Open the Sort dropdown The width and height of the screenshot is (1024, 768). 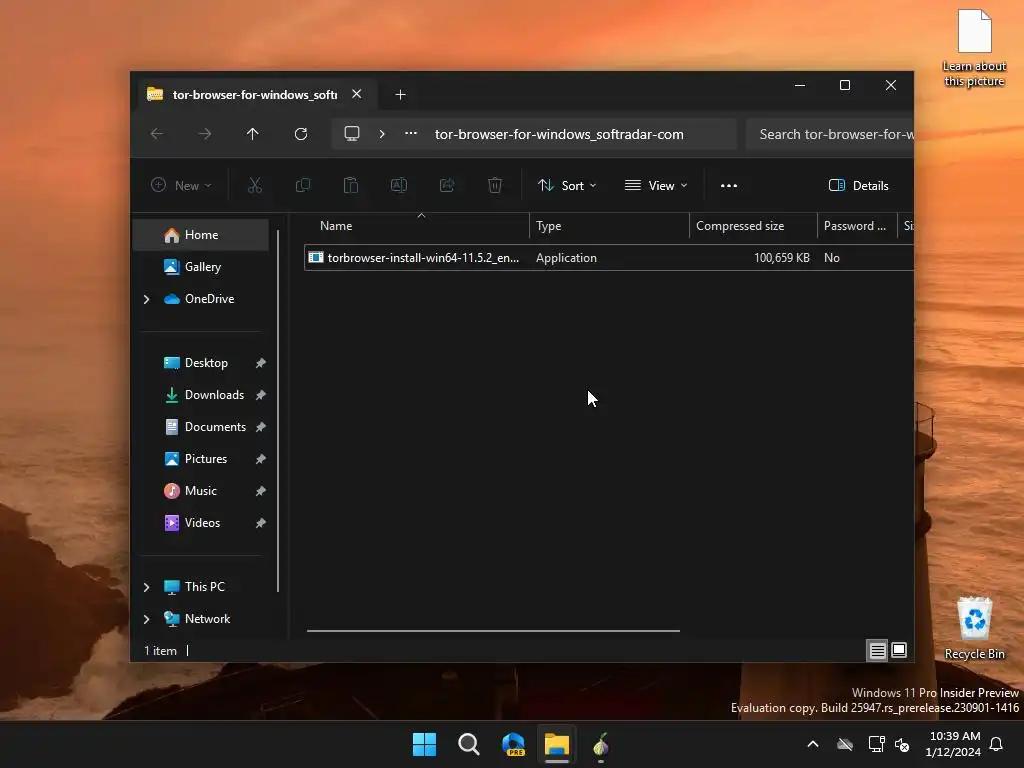567,185
